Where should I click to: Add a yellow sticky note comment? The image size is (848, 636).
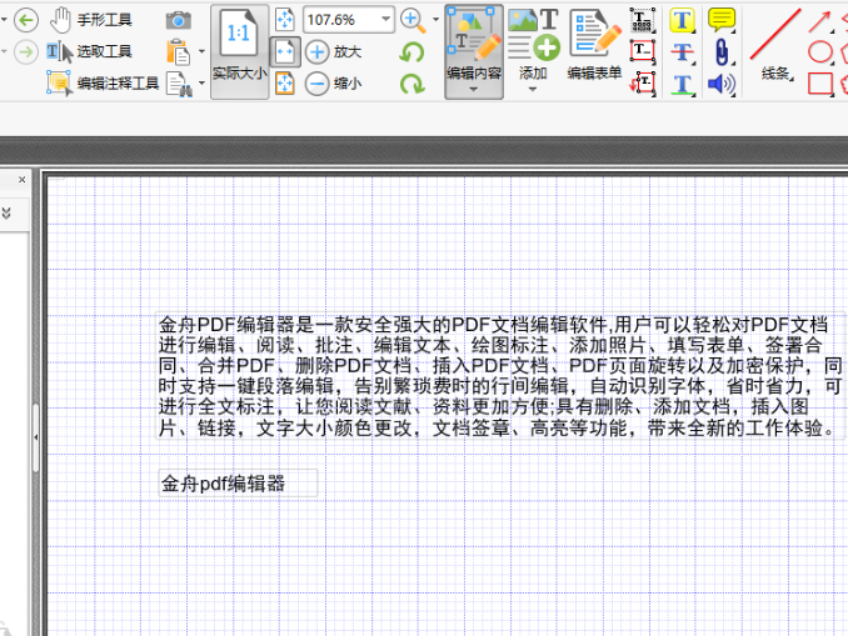[721, 20]
